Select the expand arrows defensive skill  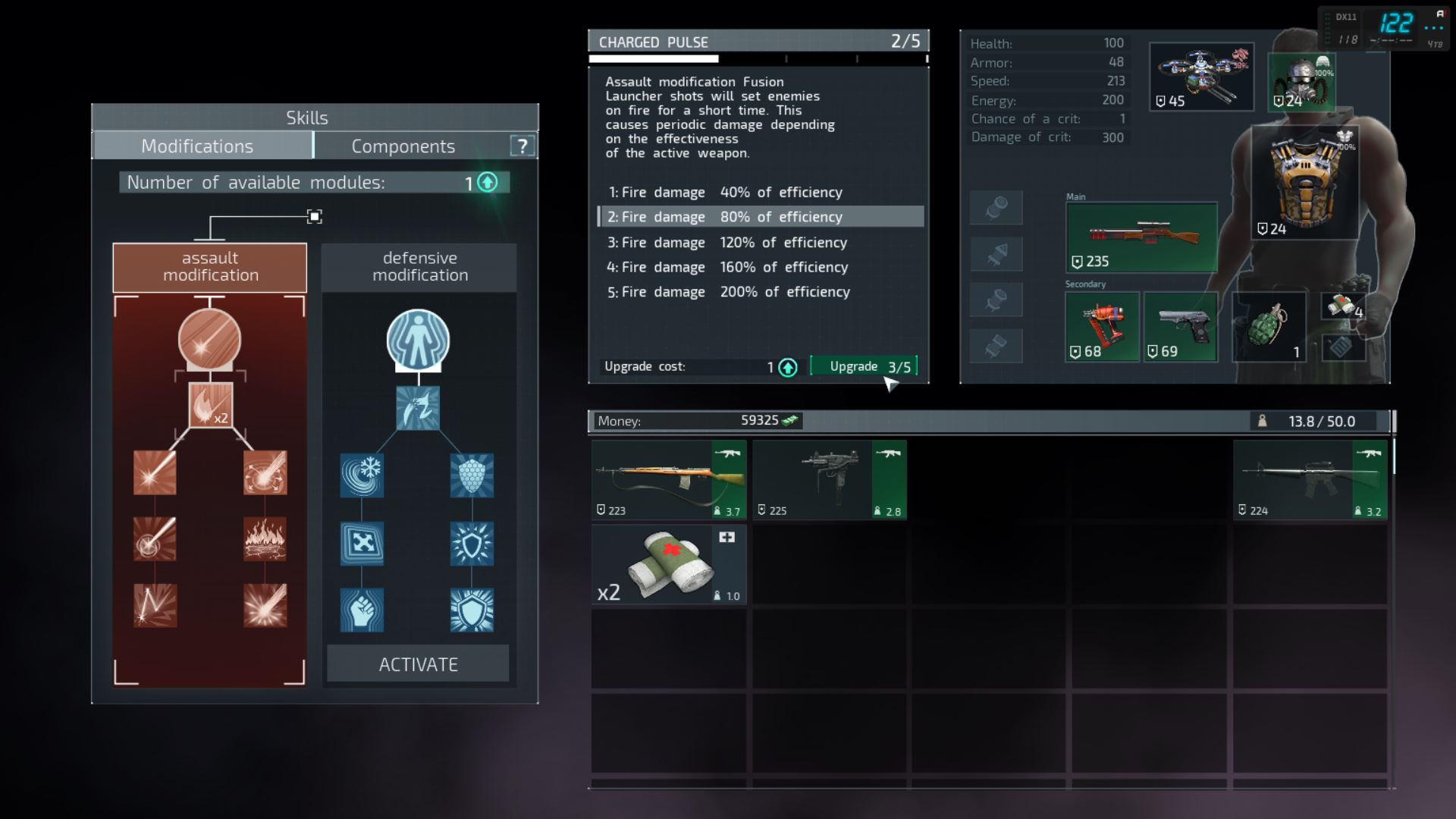pyautogui.click(x=362, y=543)
